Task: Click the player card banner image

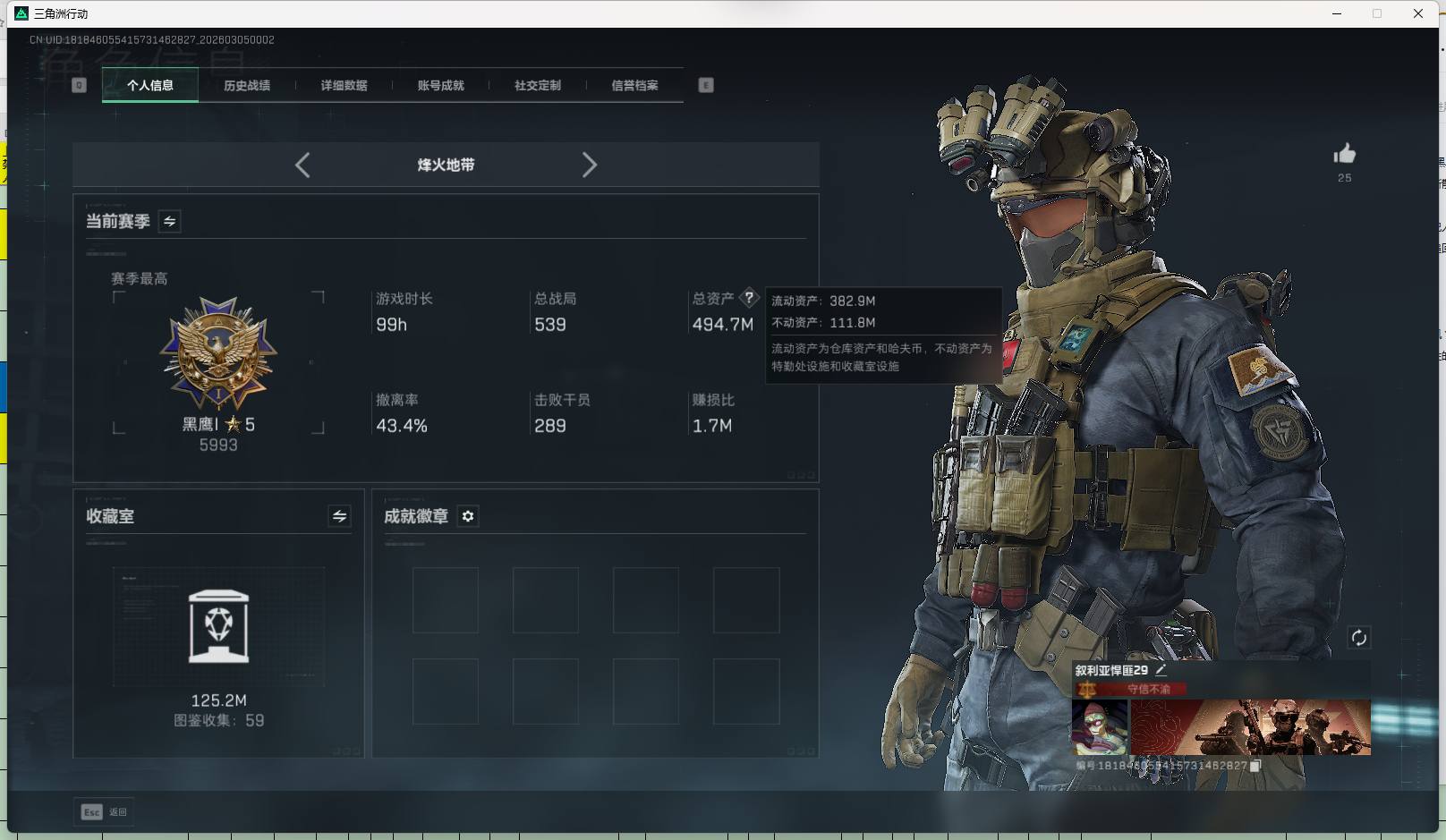Action: click(x=1251, y=726)
